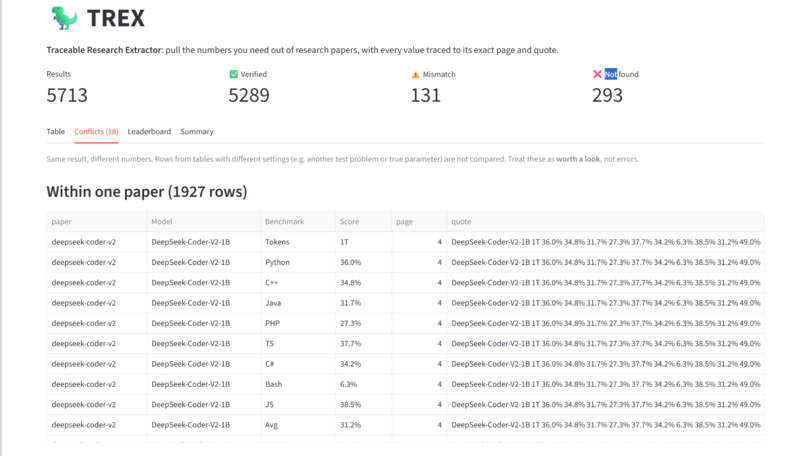The height and width of the screenshot is (456, 806).
Task: Select the C# benchmark cell
Action: coord(298,364)
